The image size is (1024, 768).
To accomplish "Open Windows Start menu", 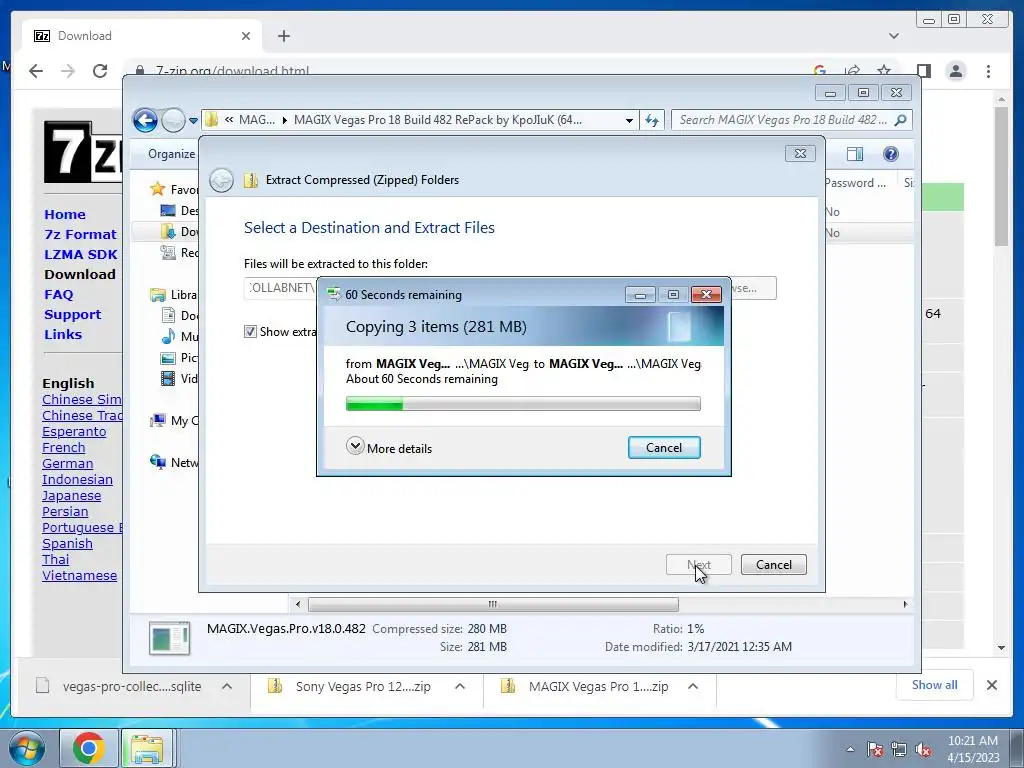I will tap(26, 748).
